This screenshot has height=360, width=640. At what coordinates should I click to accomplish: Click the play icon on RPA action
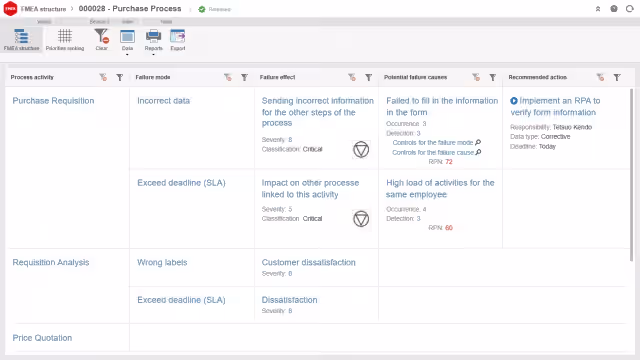tap(514, 100)
